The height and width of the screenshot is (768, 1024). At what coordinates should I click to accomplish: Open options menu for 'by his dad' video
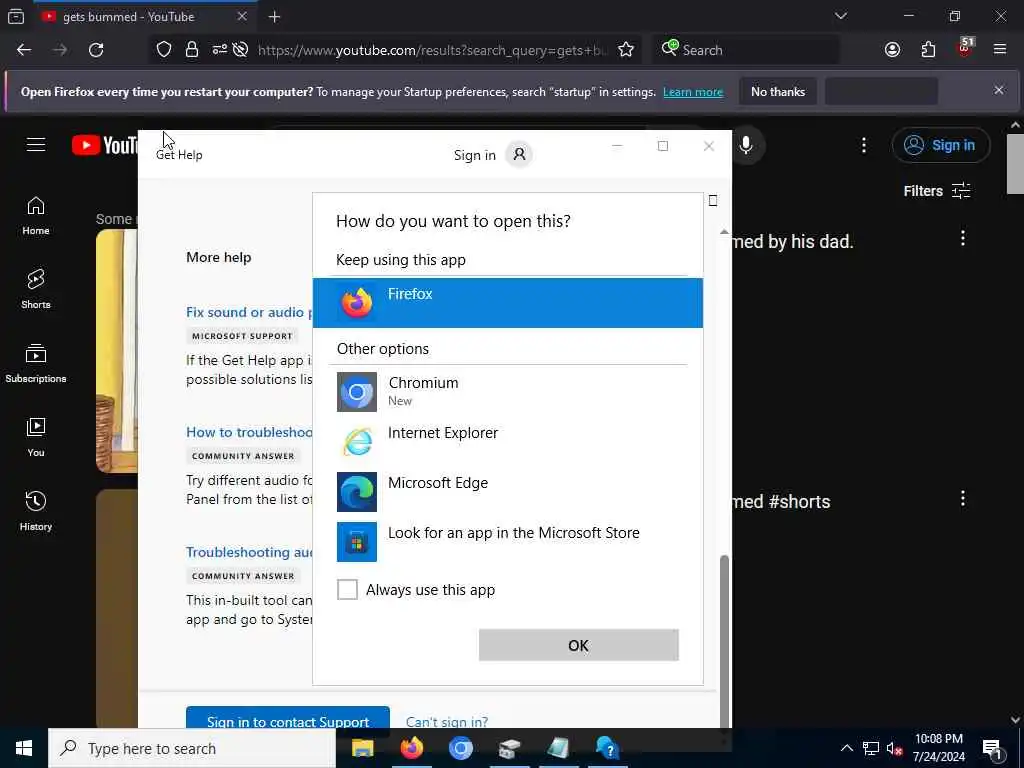tap(963, 238)
